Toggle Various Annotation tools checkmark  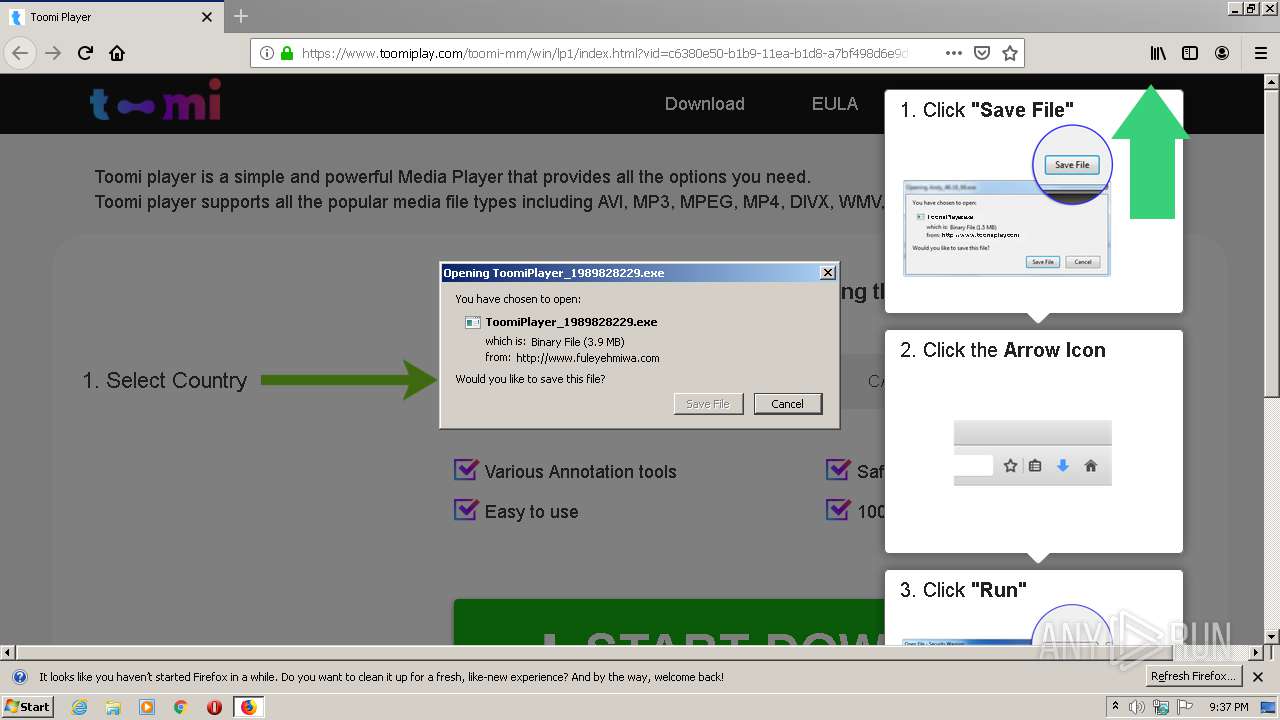466,469
